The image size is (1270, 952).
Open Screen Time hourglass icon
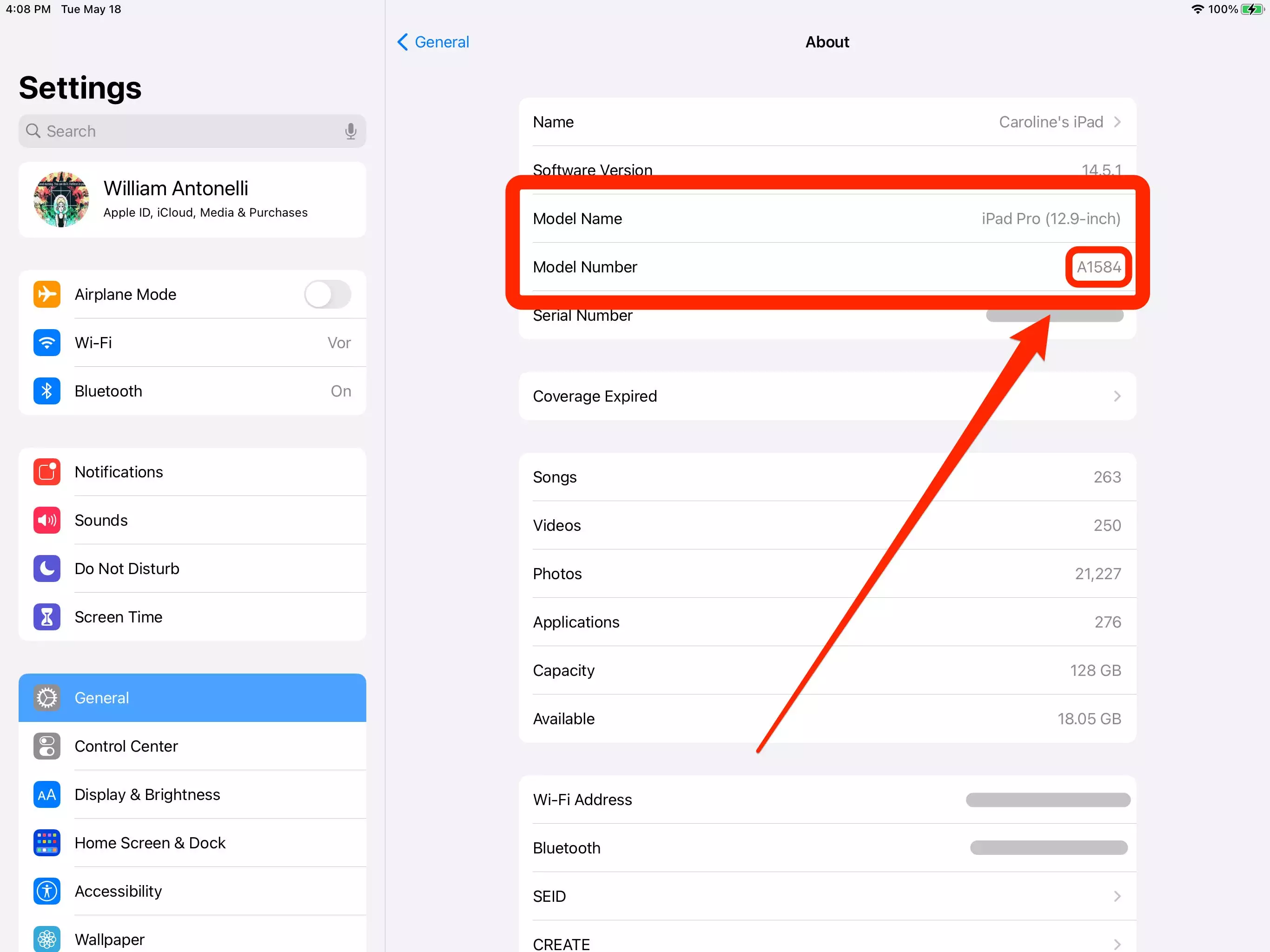(x=46, y=617)
